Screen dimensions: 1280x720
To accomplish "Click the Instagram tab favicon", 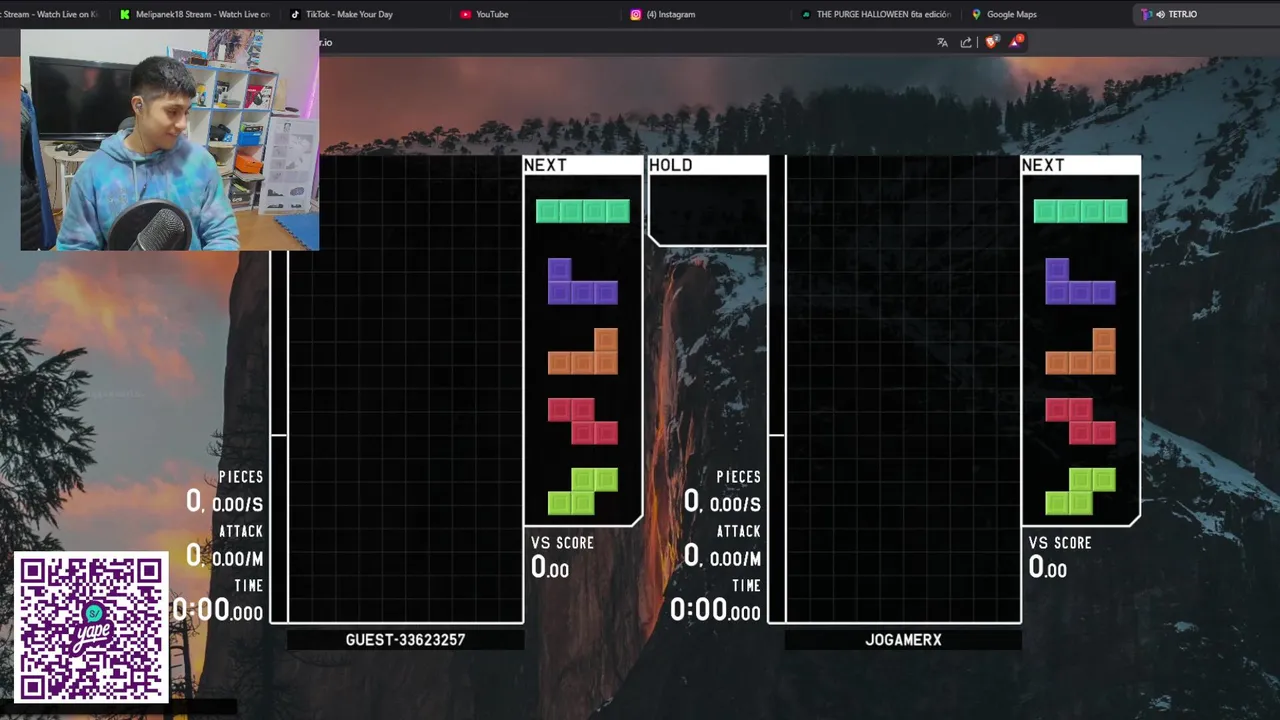I will pos(636,14).
